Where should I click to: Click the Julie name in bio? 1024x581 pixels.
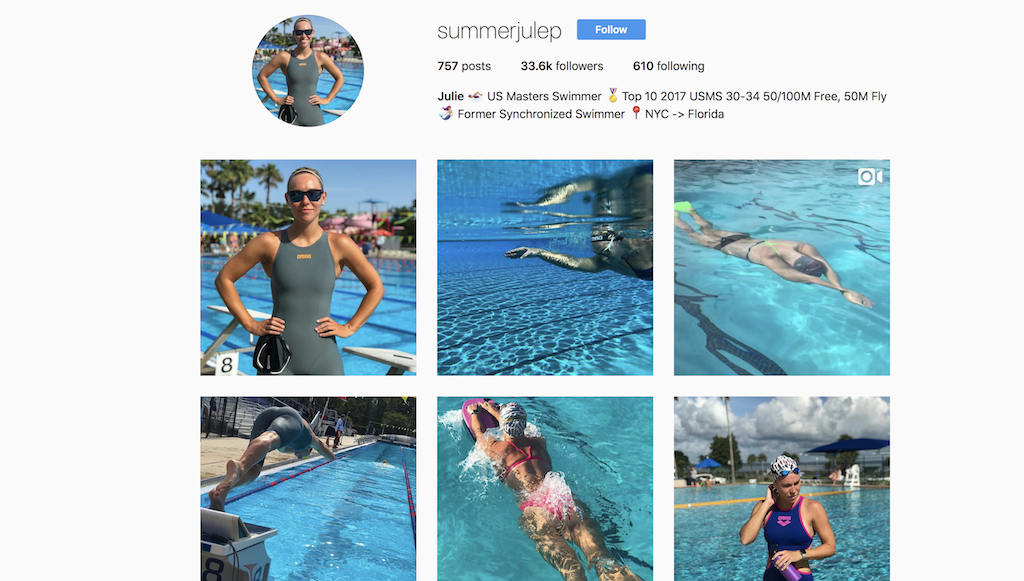click(x=451, y=96)
